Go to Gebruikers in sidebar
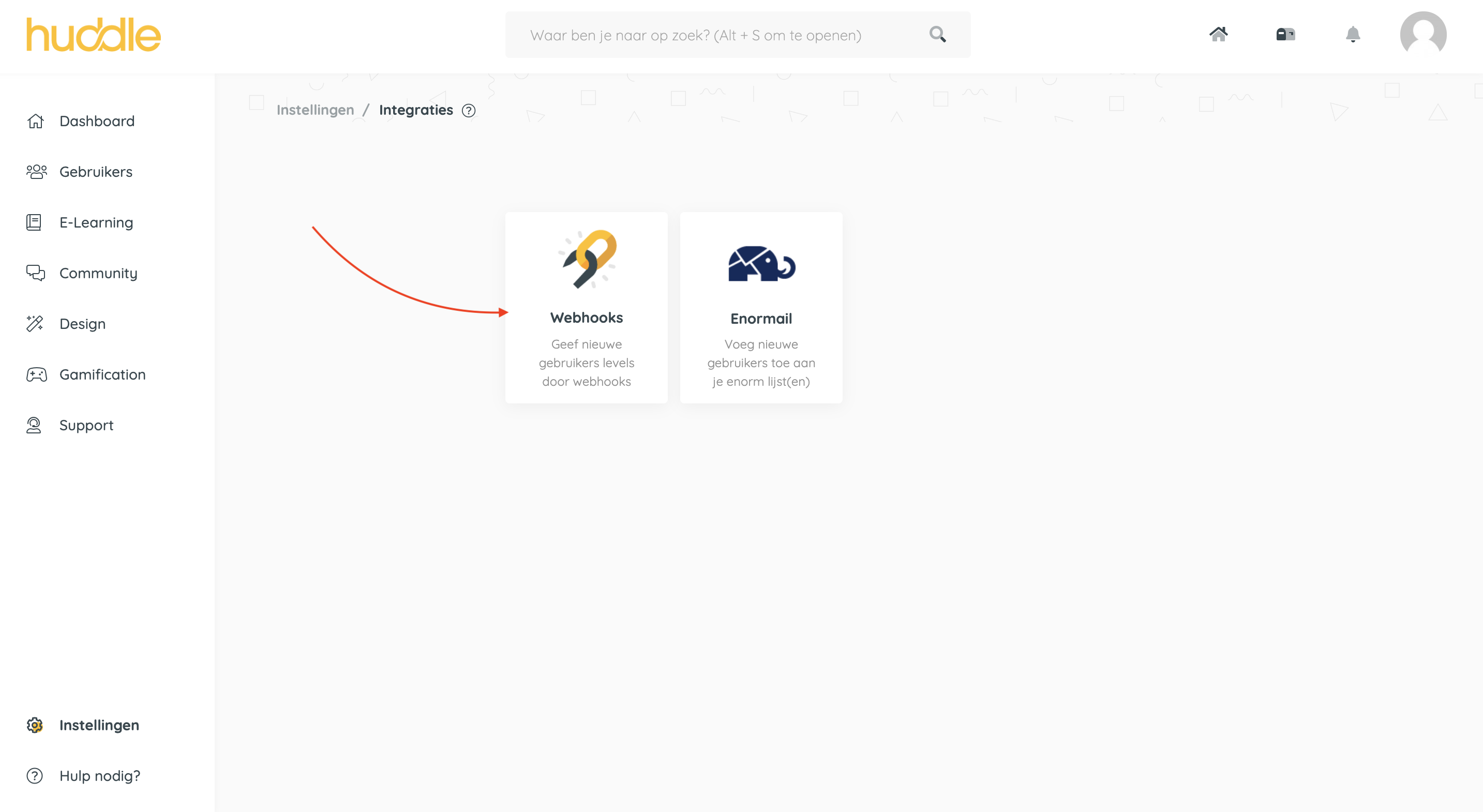1483x812 pixels. tap(96, 172)
